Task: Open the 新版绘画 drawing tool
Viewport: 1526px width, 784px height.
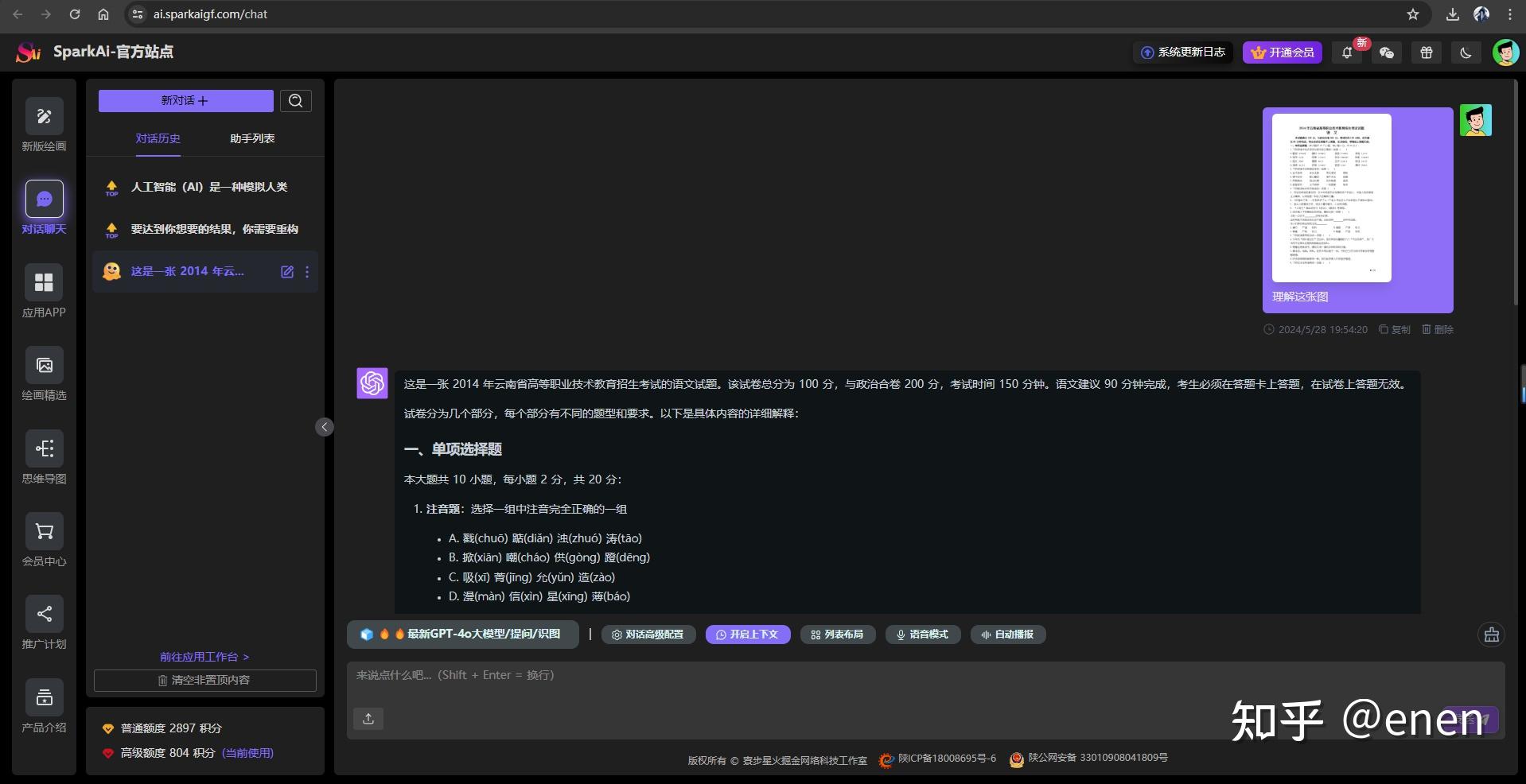Action: point(44,117)
